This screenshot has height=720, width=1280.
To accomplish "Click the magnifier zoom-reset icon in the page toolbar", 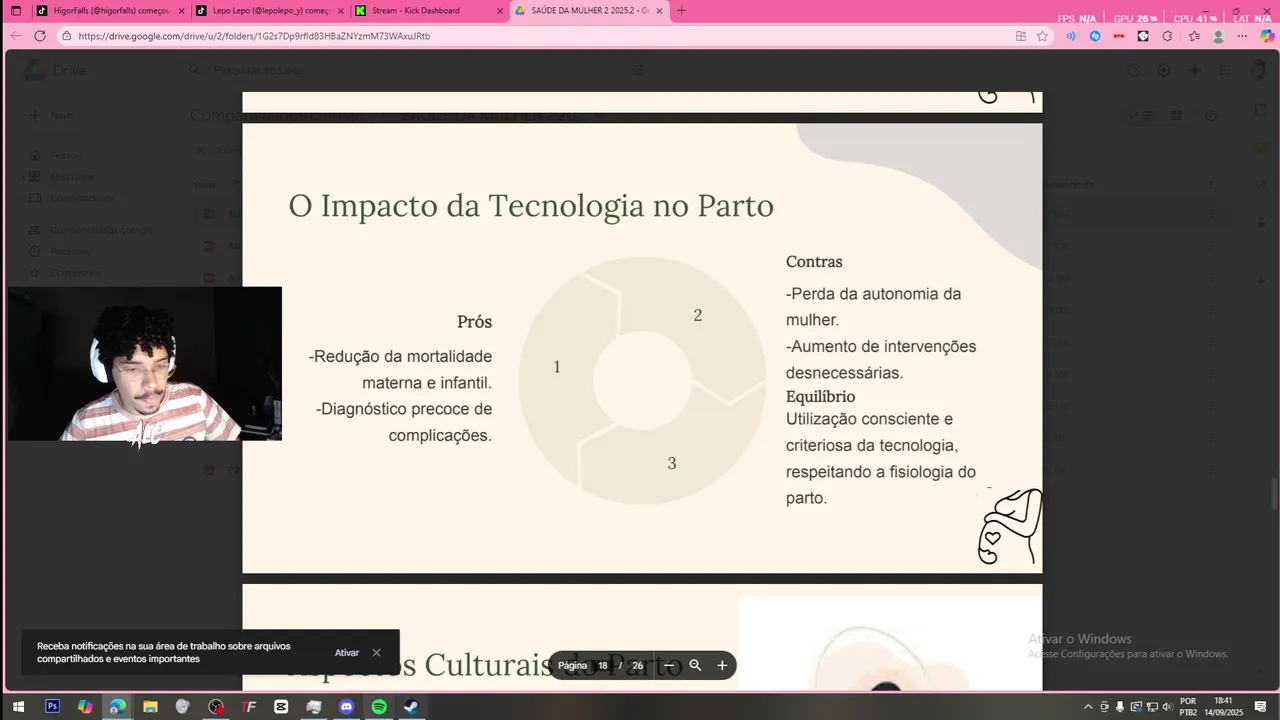I will [x=695, y=665].
